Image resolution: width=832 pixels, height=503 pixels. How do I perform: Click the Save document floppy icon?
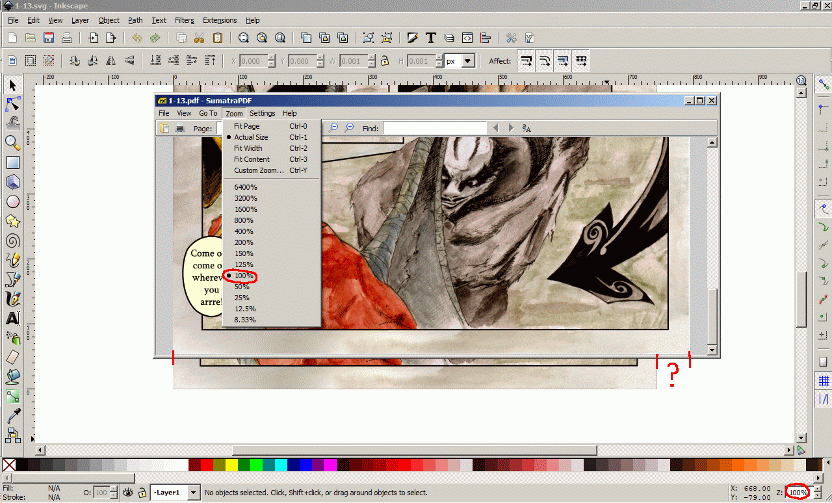coord(49,38)
